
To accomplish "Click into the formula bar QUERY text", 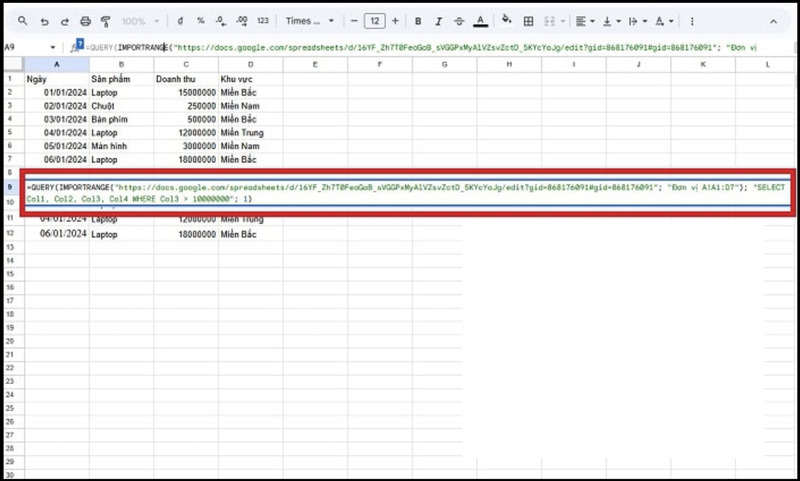I will (422, 47).
